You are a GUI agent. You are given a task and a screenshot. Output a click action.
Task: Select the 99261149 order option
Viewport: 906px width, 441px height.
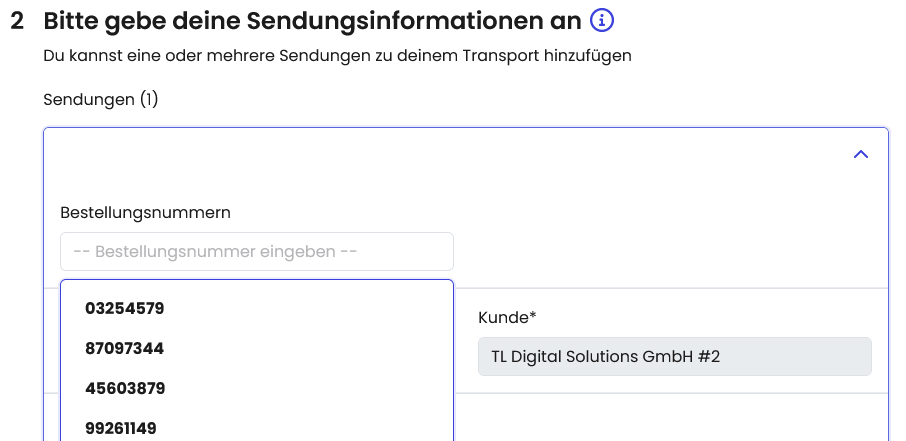click(121, 428)
